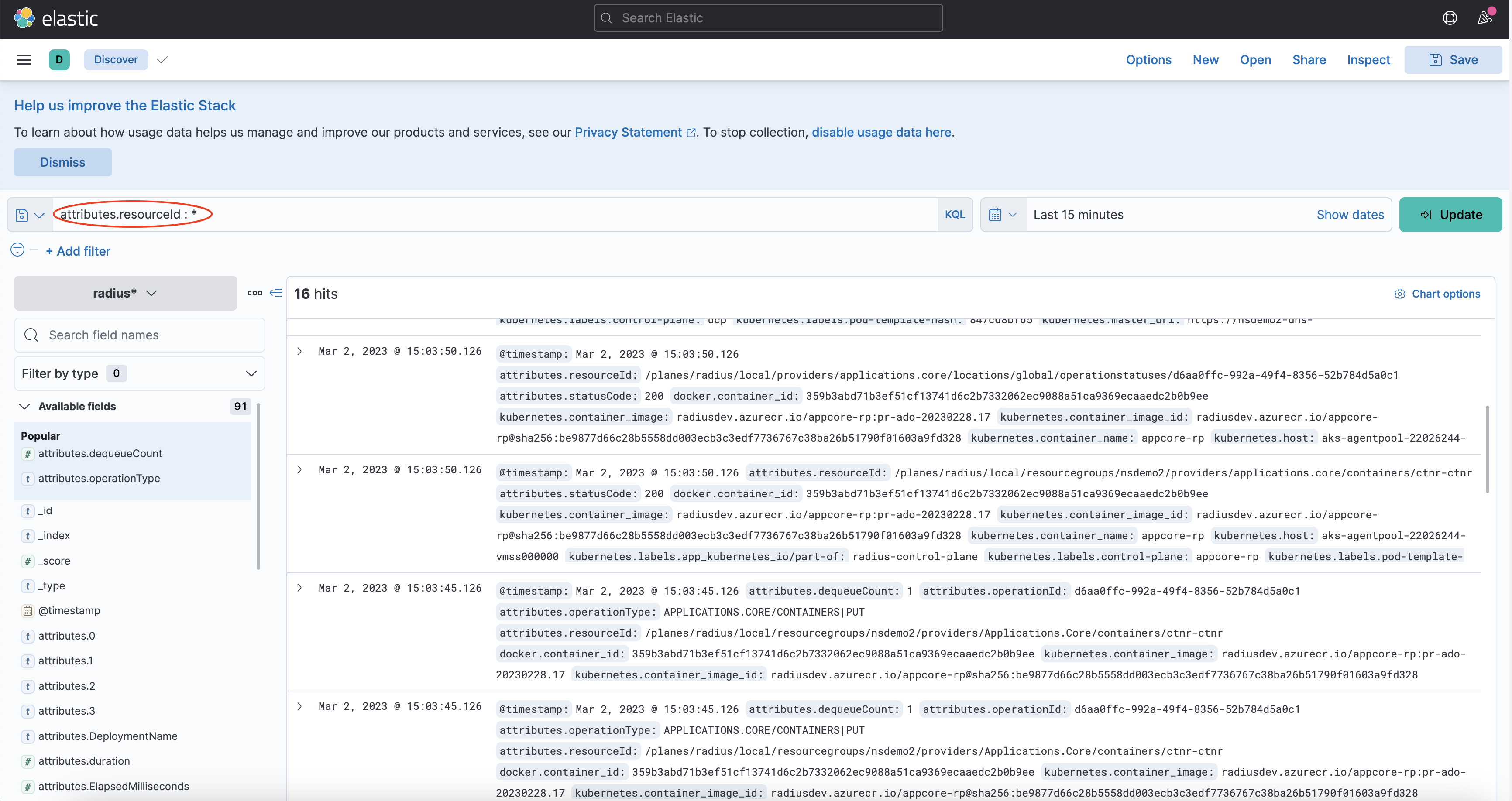1512x801 pixels.
Task: Open the help lifebuoy icon
Action: [1450, 18]
